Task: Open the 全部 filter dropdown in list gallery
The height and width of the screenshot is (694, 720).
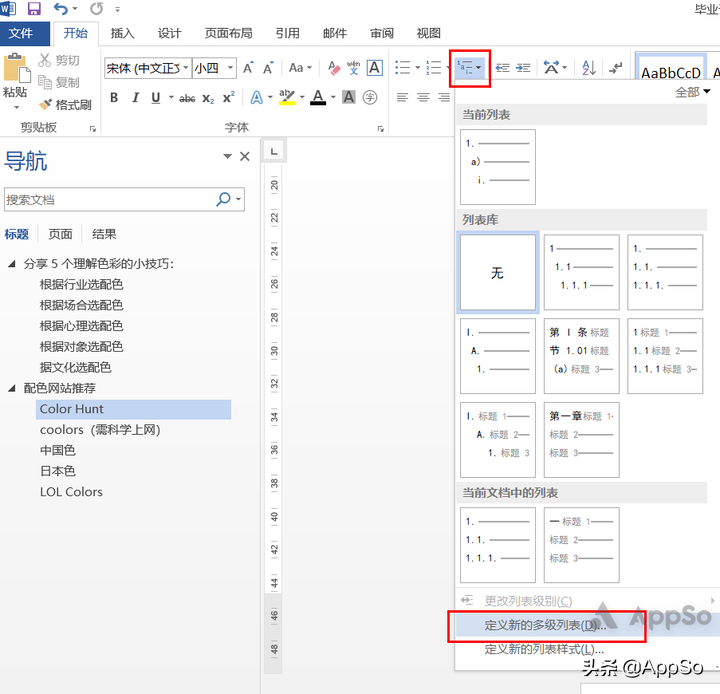Action: (692, 92)
